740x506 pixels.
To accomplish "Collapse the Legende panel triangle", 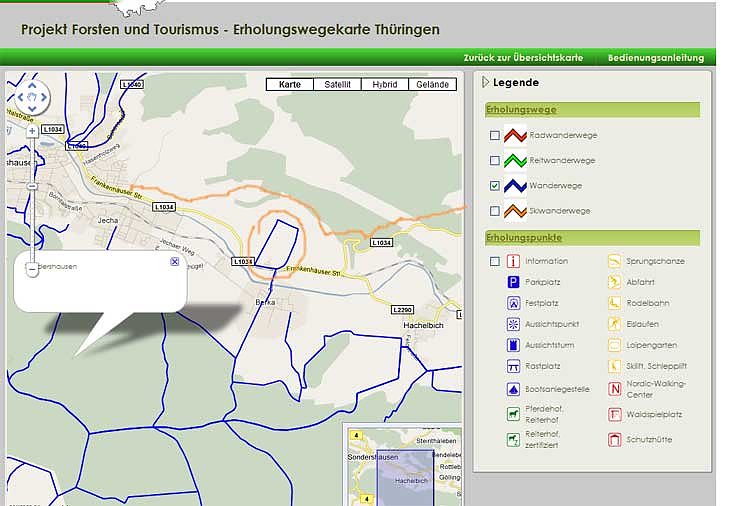I will point(486,83).
